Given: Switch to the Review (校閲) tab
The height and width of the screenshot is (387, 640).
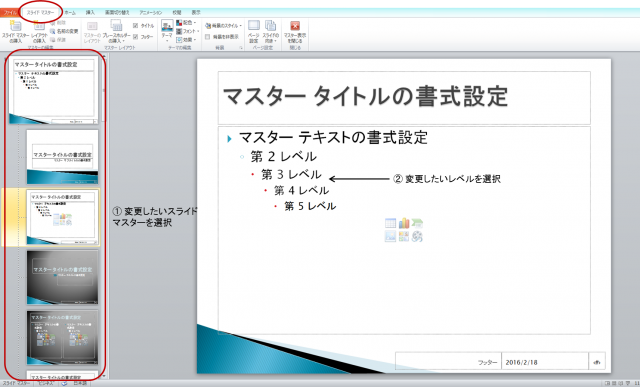Looking at the screenshot, I should [177, 13].
